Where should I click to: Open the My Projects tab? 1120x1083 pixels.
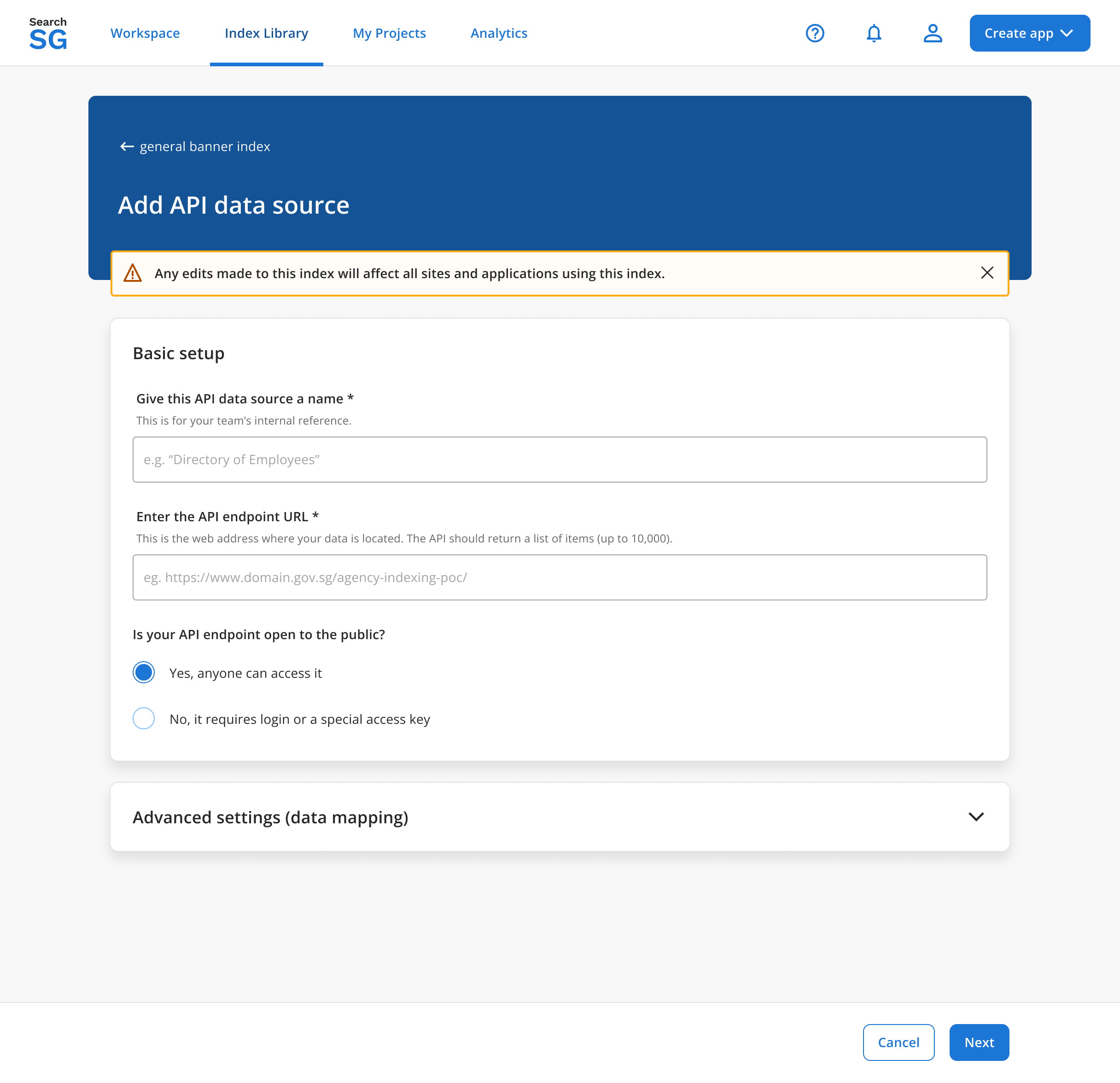[x=389, y=33]
